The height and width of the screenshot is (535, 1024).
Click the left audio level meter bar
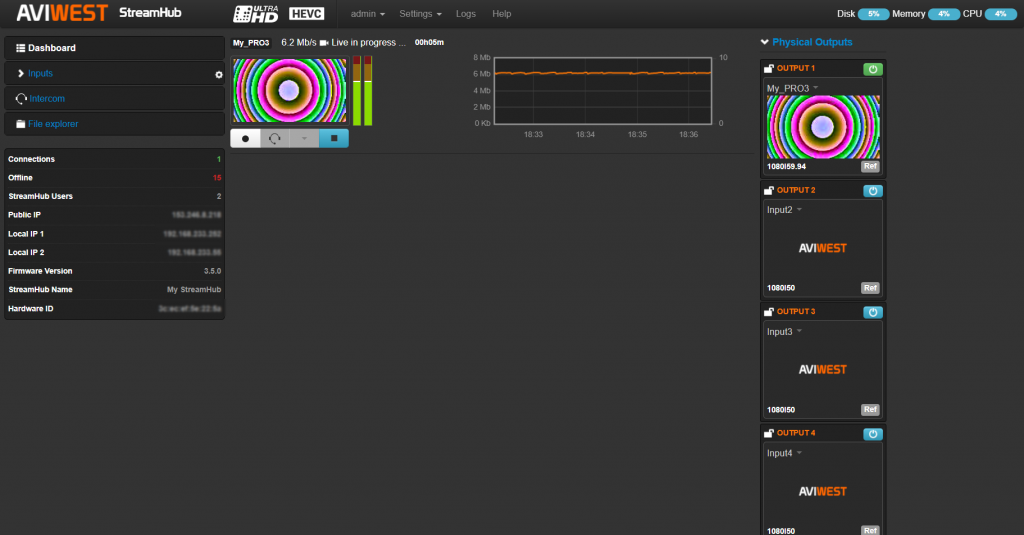(357, 91)
